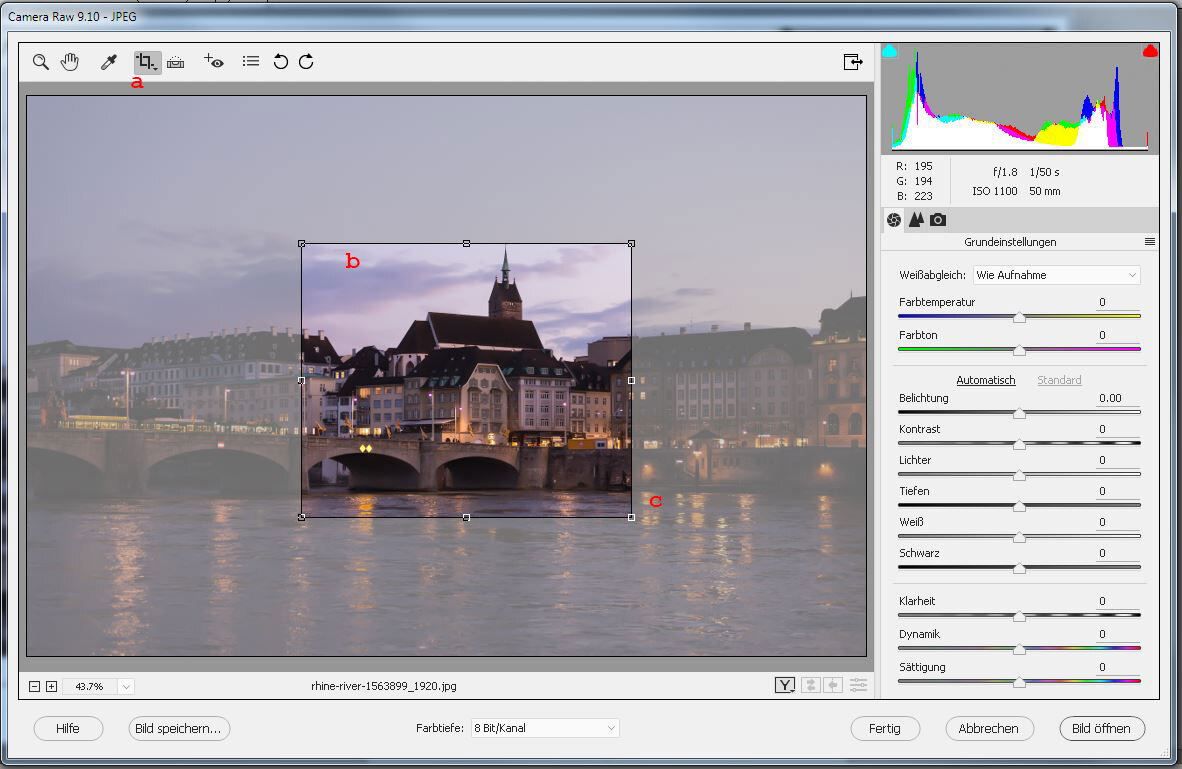Open the Weißabgleich dropdown
Screen dimensions: 1182x769
coord(1056,275)
